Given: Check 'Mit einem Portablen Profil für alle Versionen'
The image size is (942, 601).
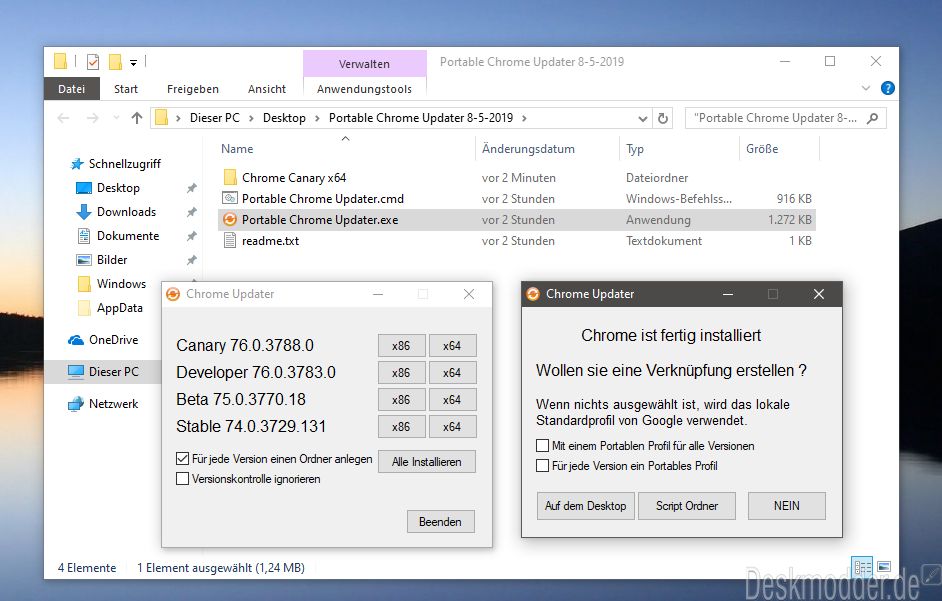Looking at the screenshot, I should [x=542, y=445].
